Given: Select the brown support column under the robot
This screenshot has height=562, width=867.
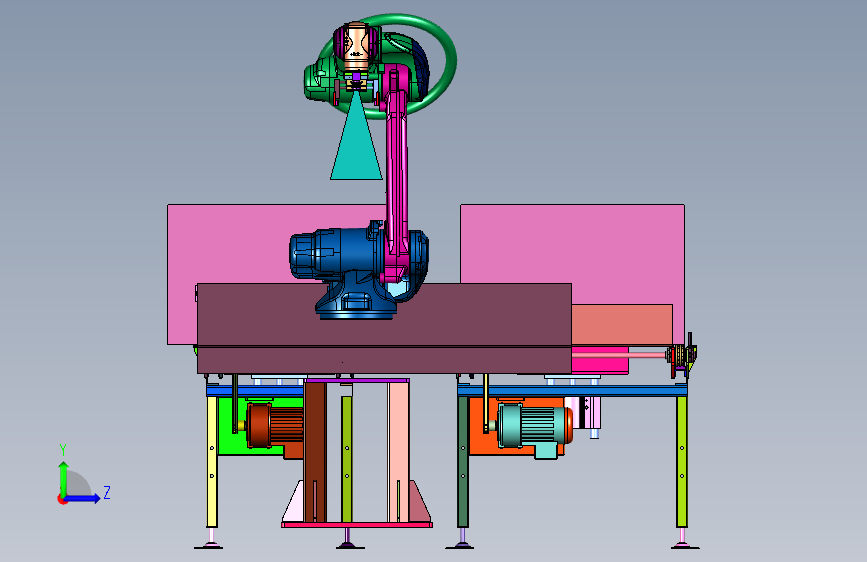Looking at the screenshot, I should pos(315,451).
